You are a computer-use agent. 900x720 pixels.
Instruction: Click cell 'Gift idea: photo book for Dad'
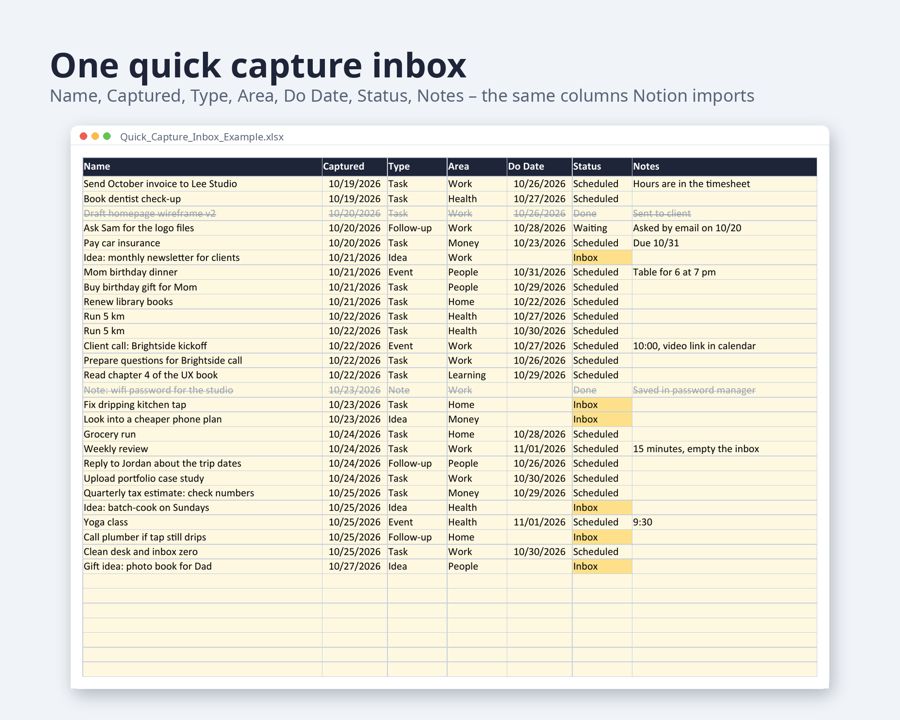(203, 566)
